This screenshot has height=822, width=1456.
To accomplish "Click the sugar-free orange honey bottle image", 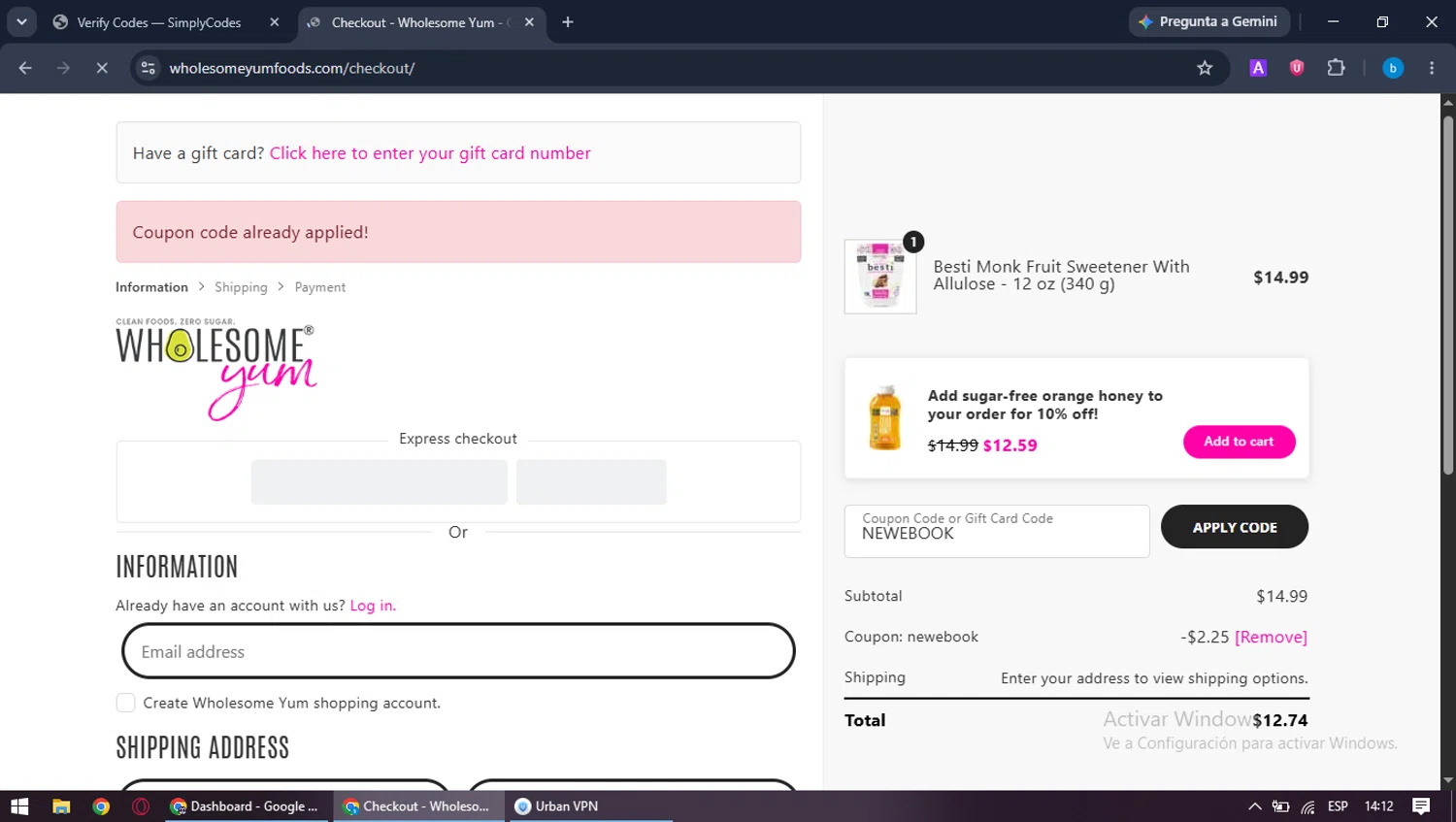I will (885, 418).
